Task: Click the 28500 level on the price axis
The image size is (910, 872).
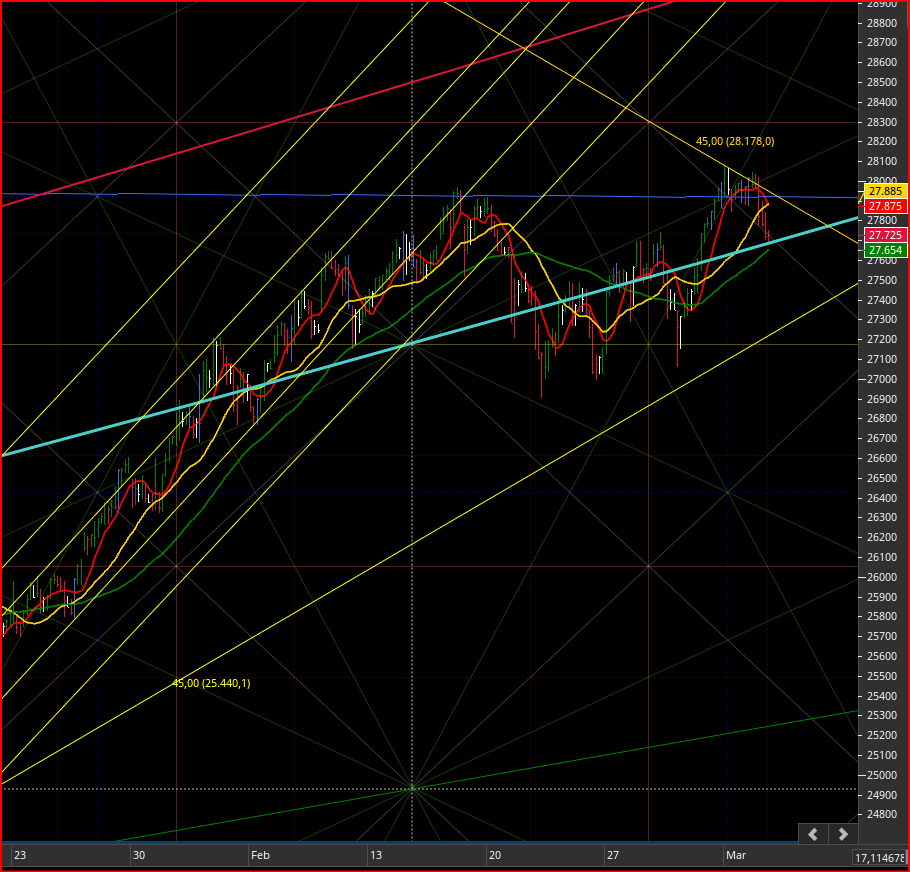Action: pyautogui.click(x=882, y=82)
